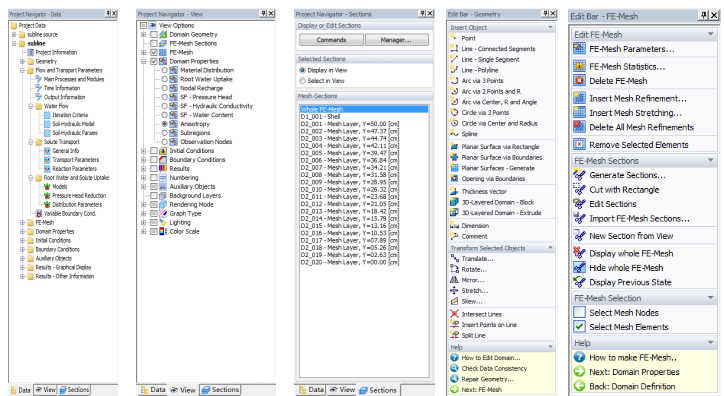This screenshot has width=724, height=396.
Task: Click Import FE-Mesh Sections icon
Action: click(x=579, y=218)
